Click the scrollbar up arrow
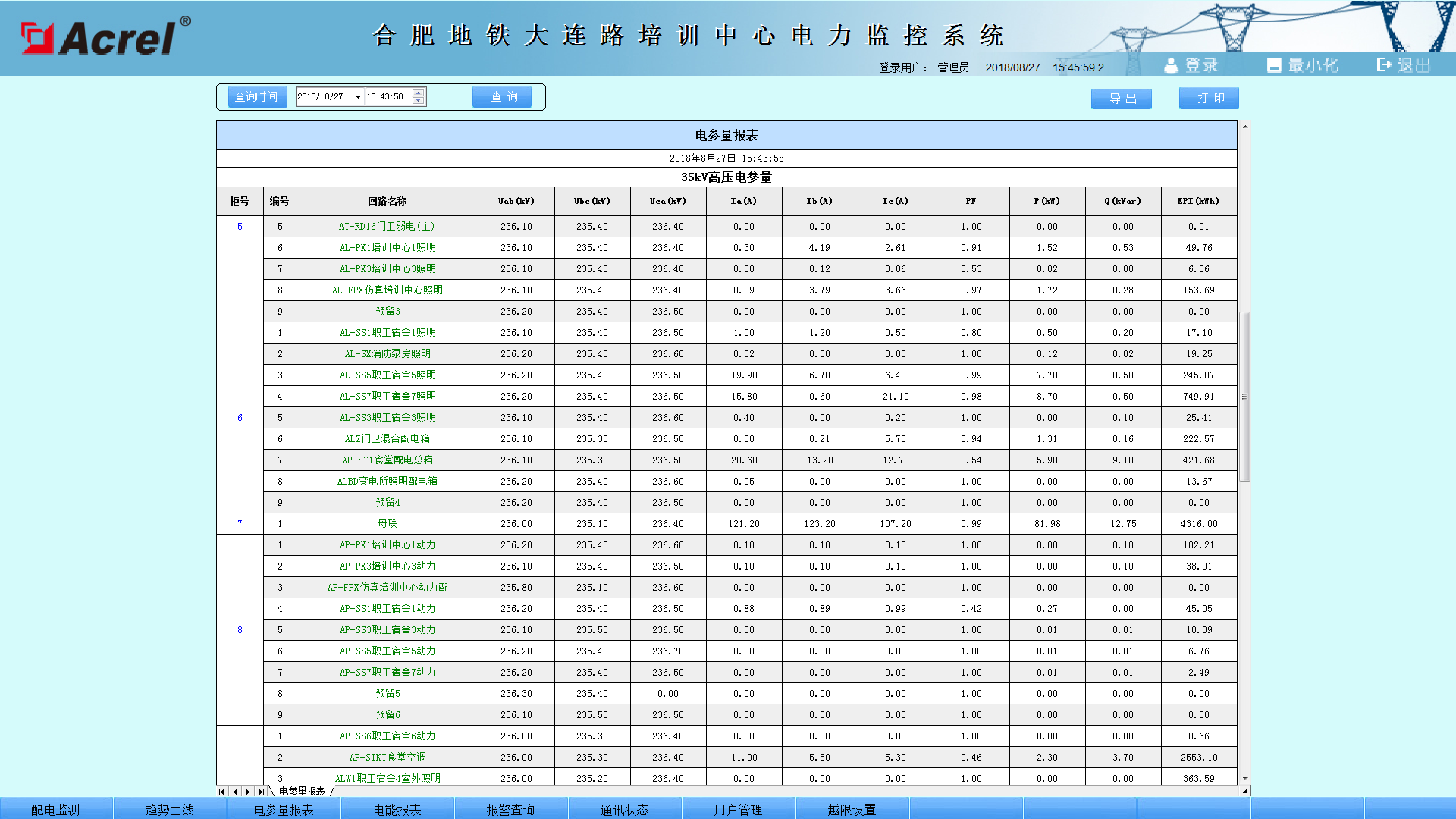The width and height of the screenshot is (1456, 819). click(x=1244, y=127)
